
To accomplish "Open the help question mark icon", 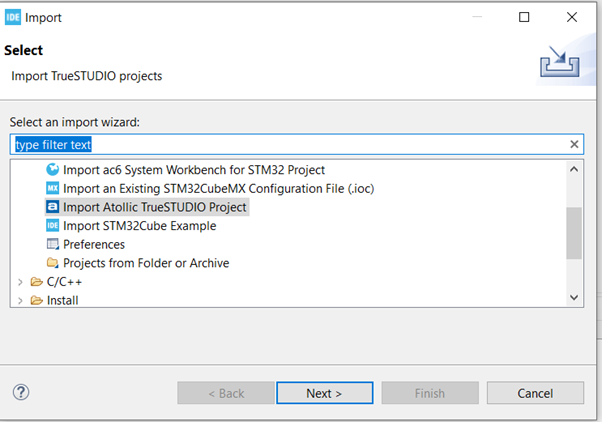I will tap(21, 392).
